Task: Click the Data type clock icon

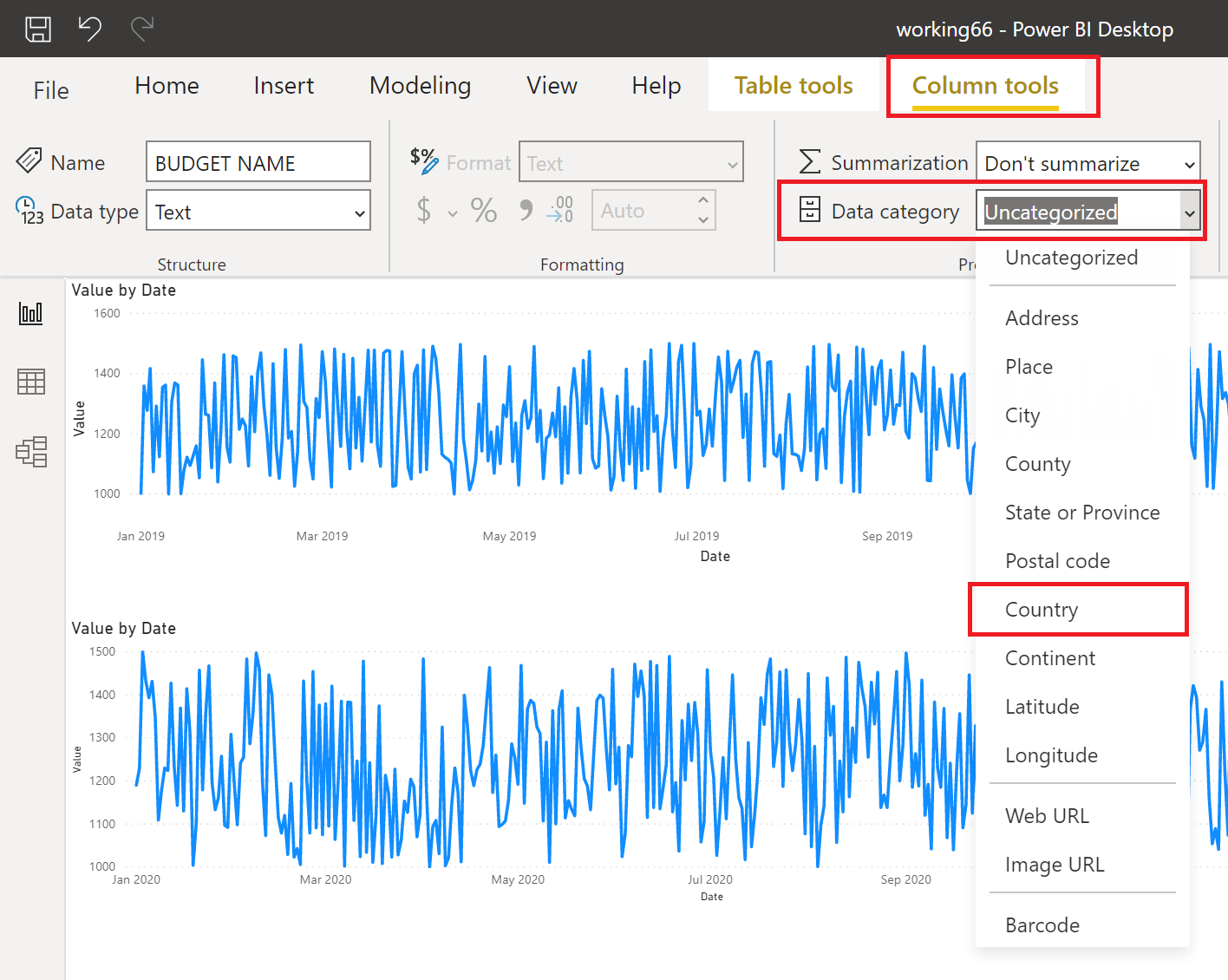Action: coord(29,211)
